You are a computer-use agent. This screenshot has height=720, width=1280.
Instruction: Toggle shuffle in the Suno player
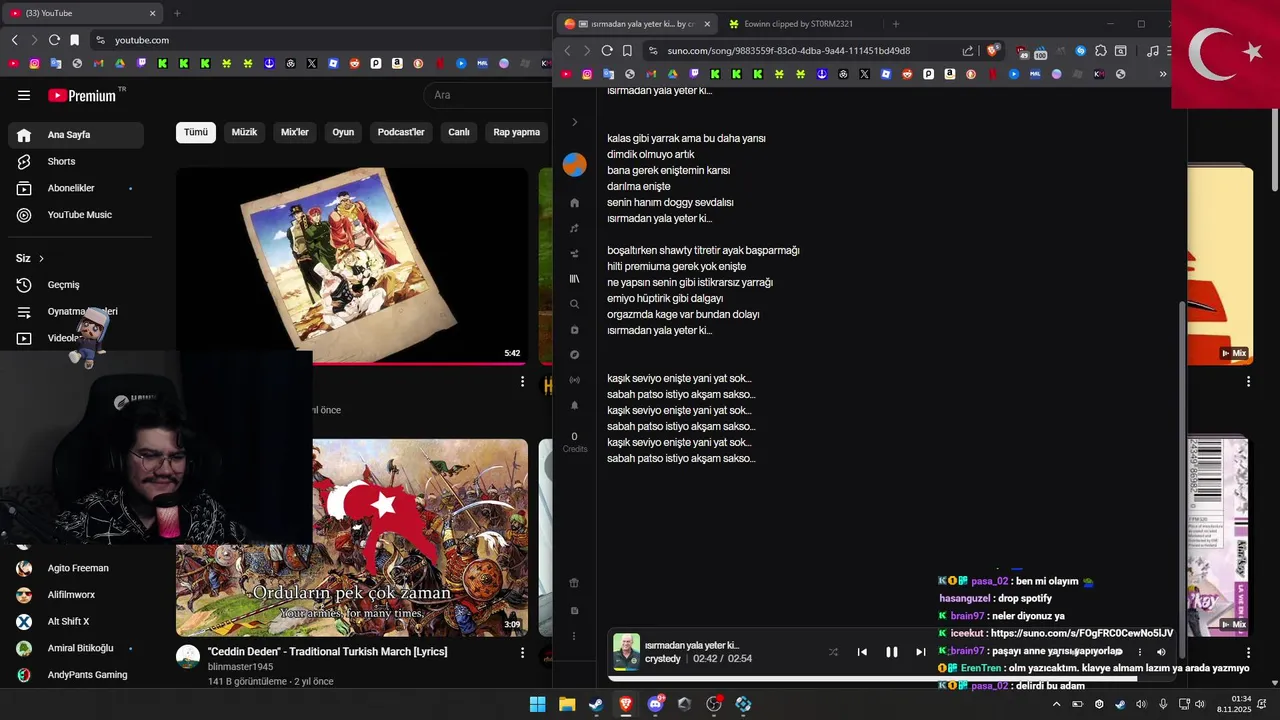coord(833,652)
